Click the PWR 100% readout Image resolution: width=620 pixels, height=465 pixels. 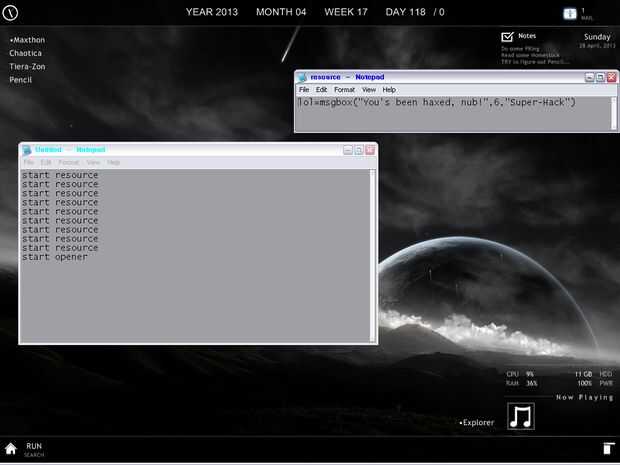[595, 383]
